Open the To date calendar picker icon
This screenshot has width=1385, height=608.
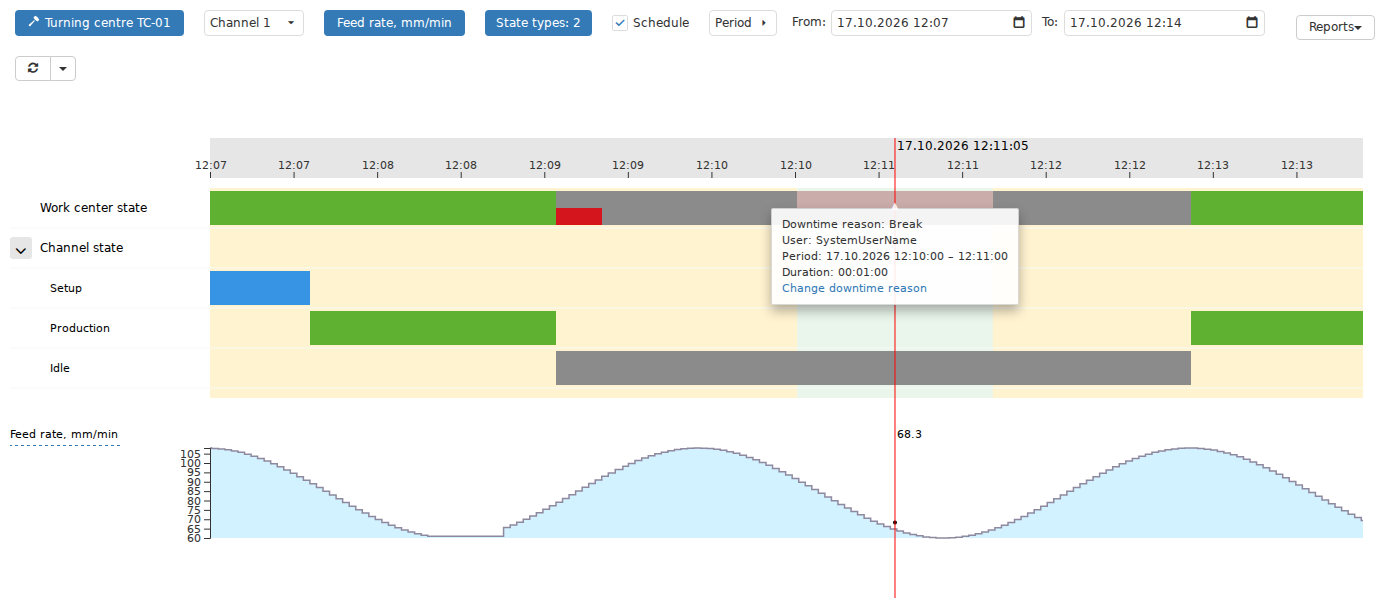(x=1252, y=22)
